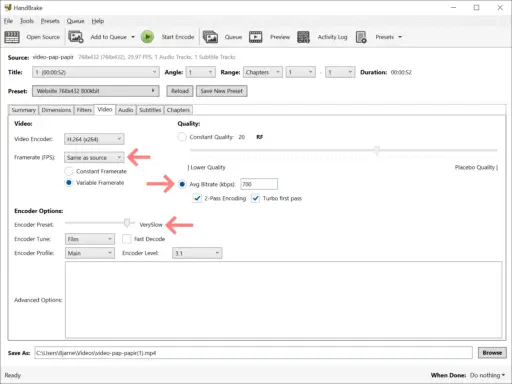The width and height of the screenshot is (512, 384).
Task: Click Start Encode text
Action: click(178, 37)
